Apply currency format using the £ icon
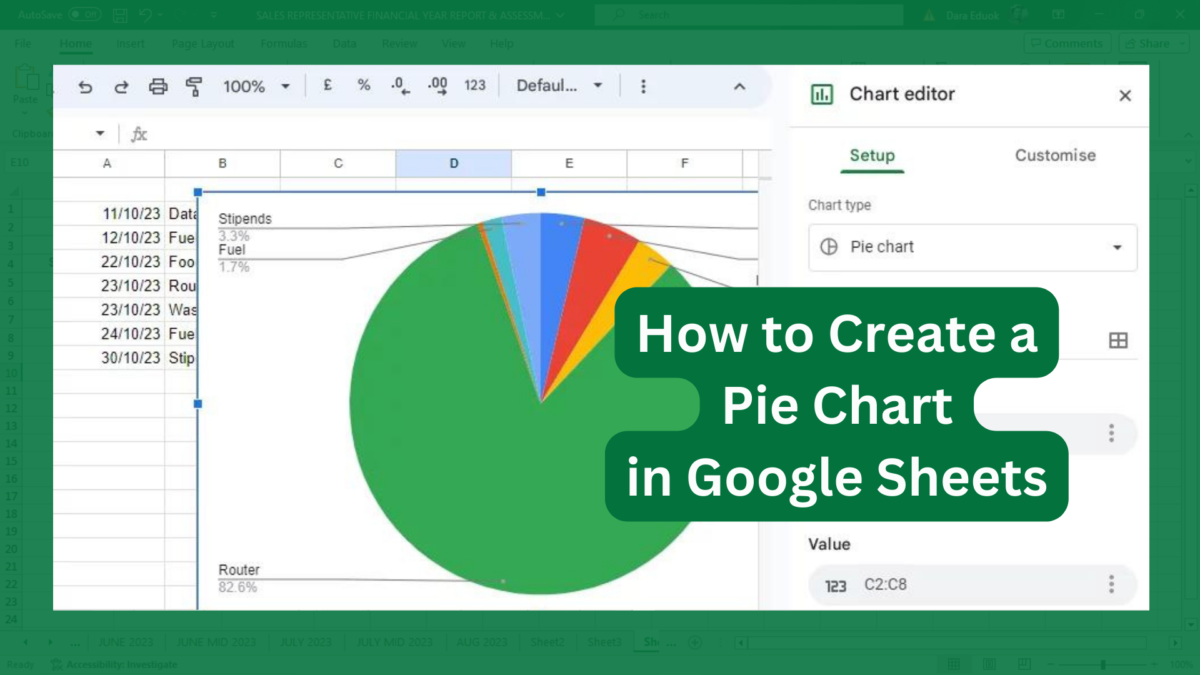The image size is (1200, 675). 327,86
